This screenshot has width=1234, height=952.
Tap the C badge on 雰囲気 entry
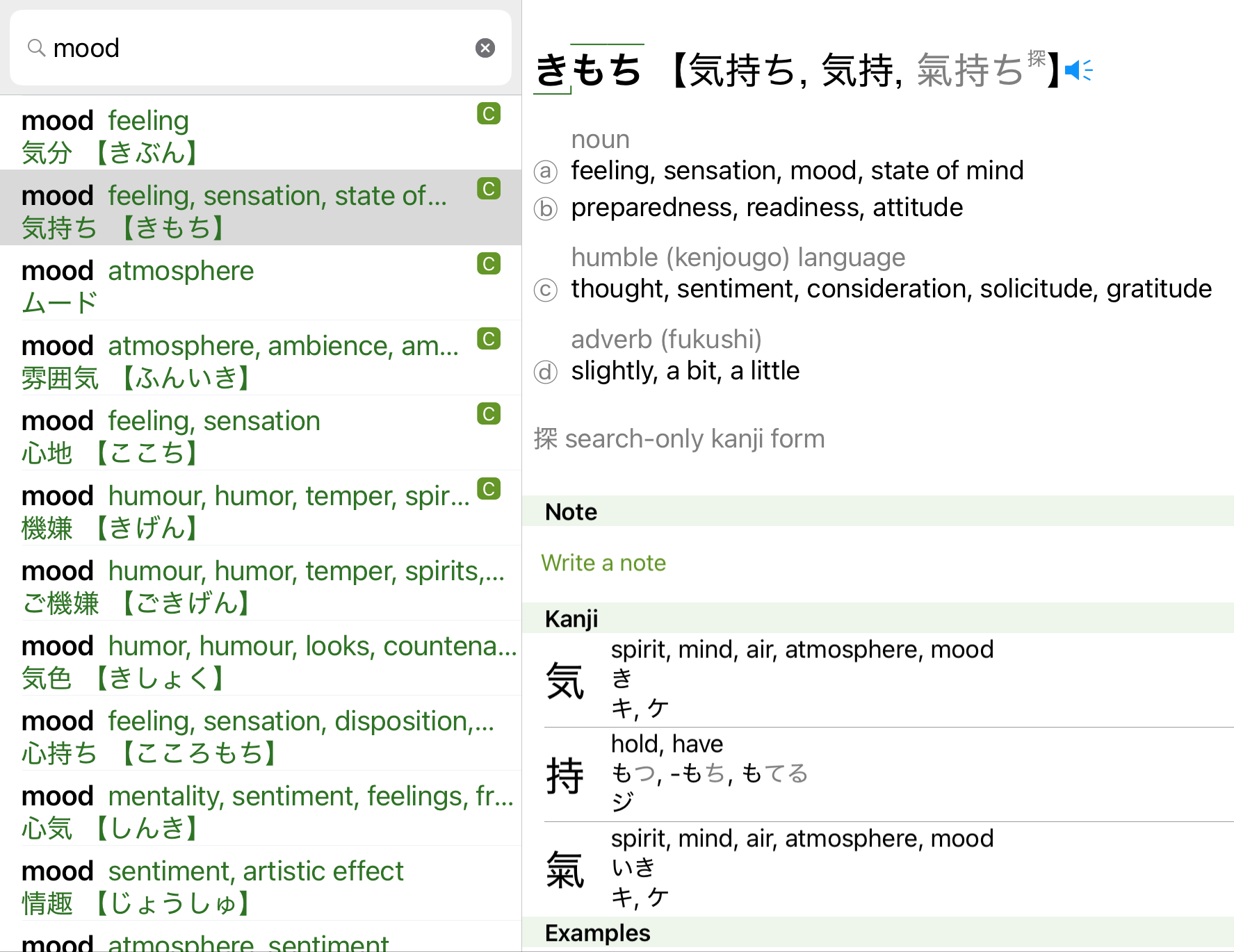pos(489,338)
